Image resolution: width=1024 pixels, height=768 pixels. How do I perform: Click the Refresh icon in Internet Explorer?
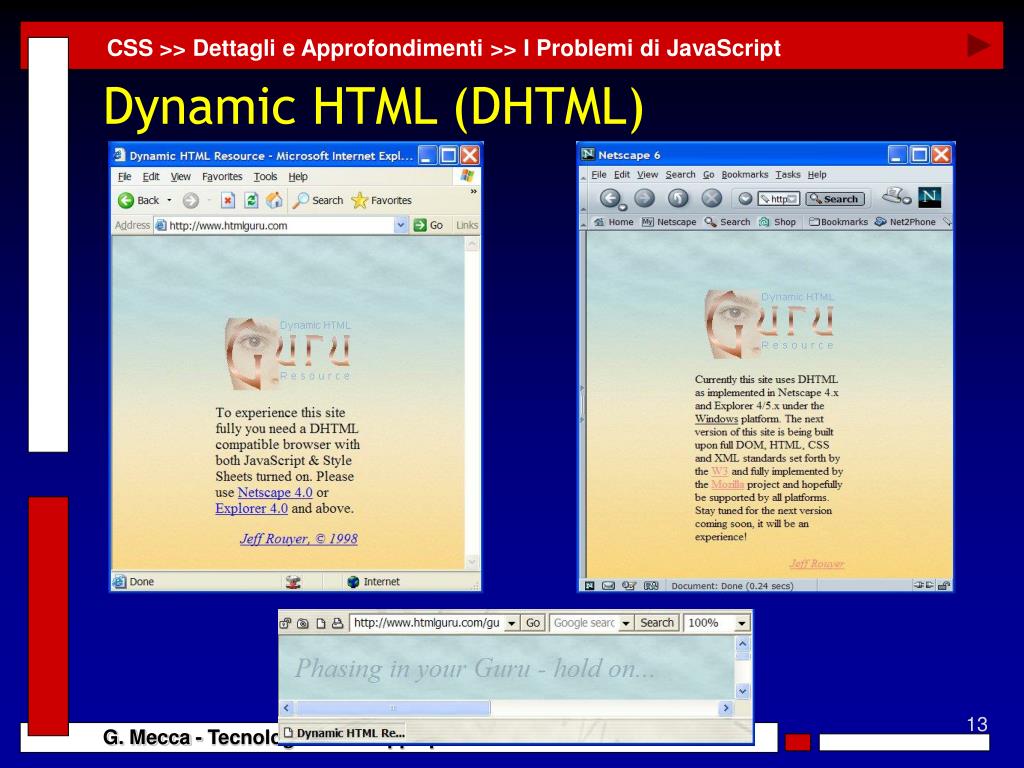tap(251, 200)
